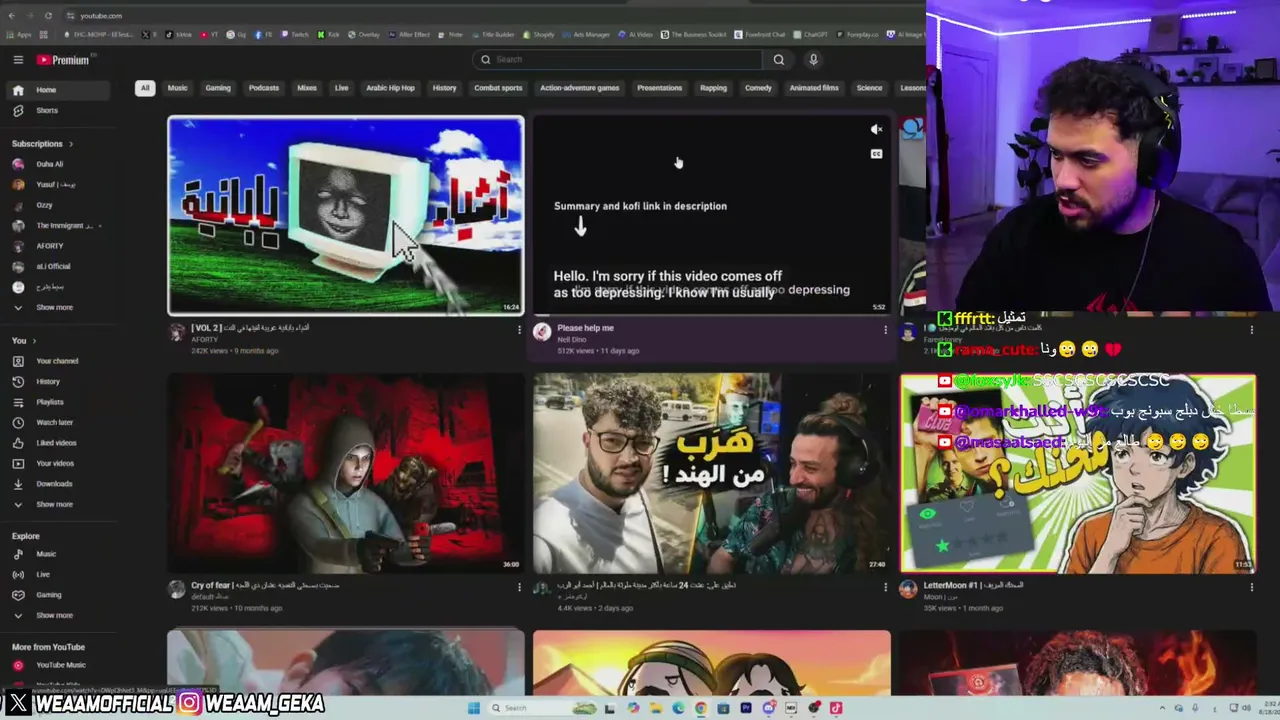Open YouTube Music from More from YouTube
This screenshot has width=1280, height=720.
coord(61,665)
